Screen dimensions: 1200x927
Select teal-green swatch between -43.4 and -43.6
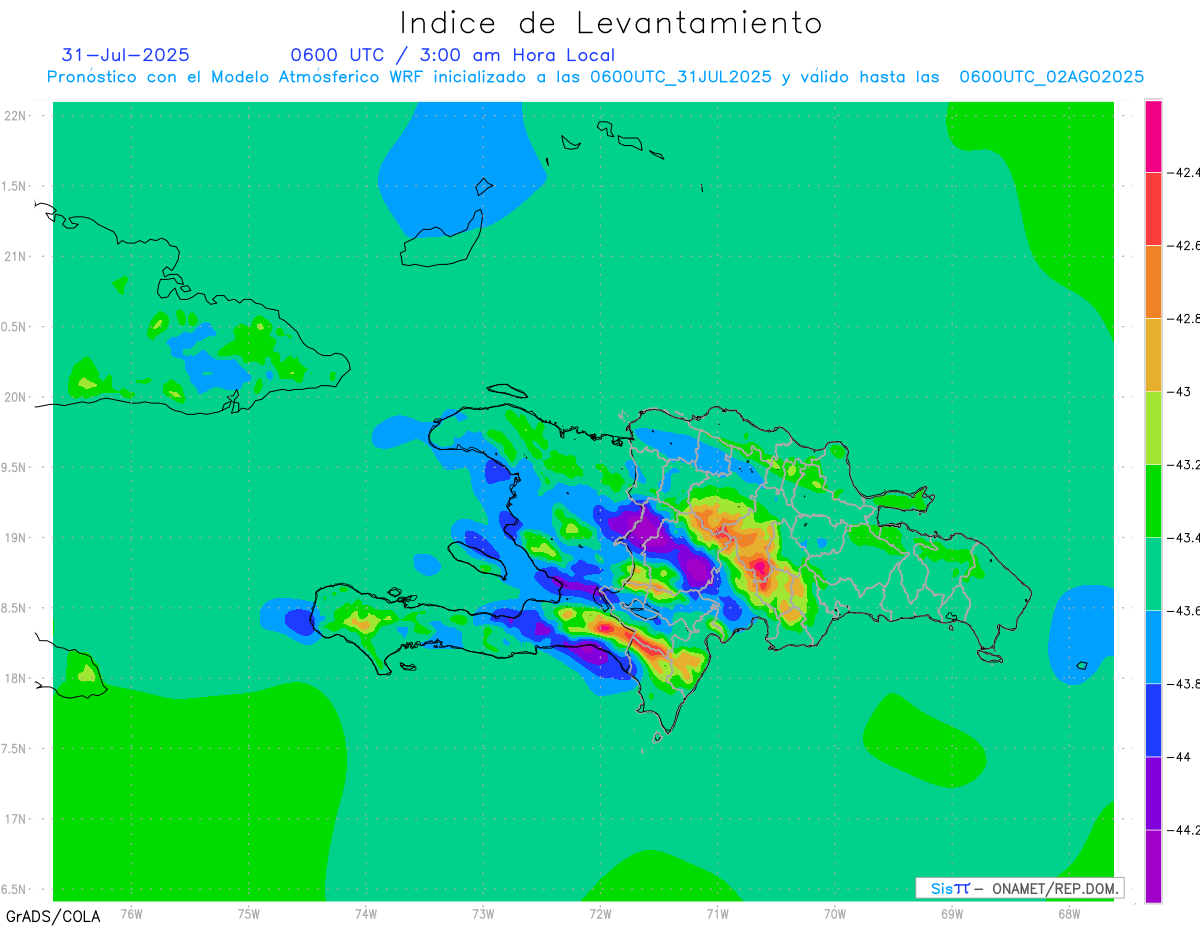point(1153,574)
